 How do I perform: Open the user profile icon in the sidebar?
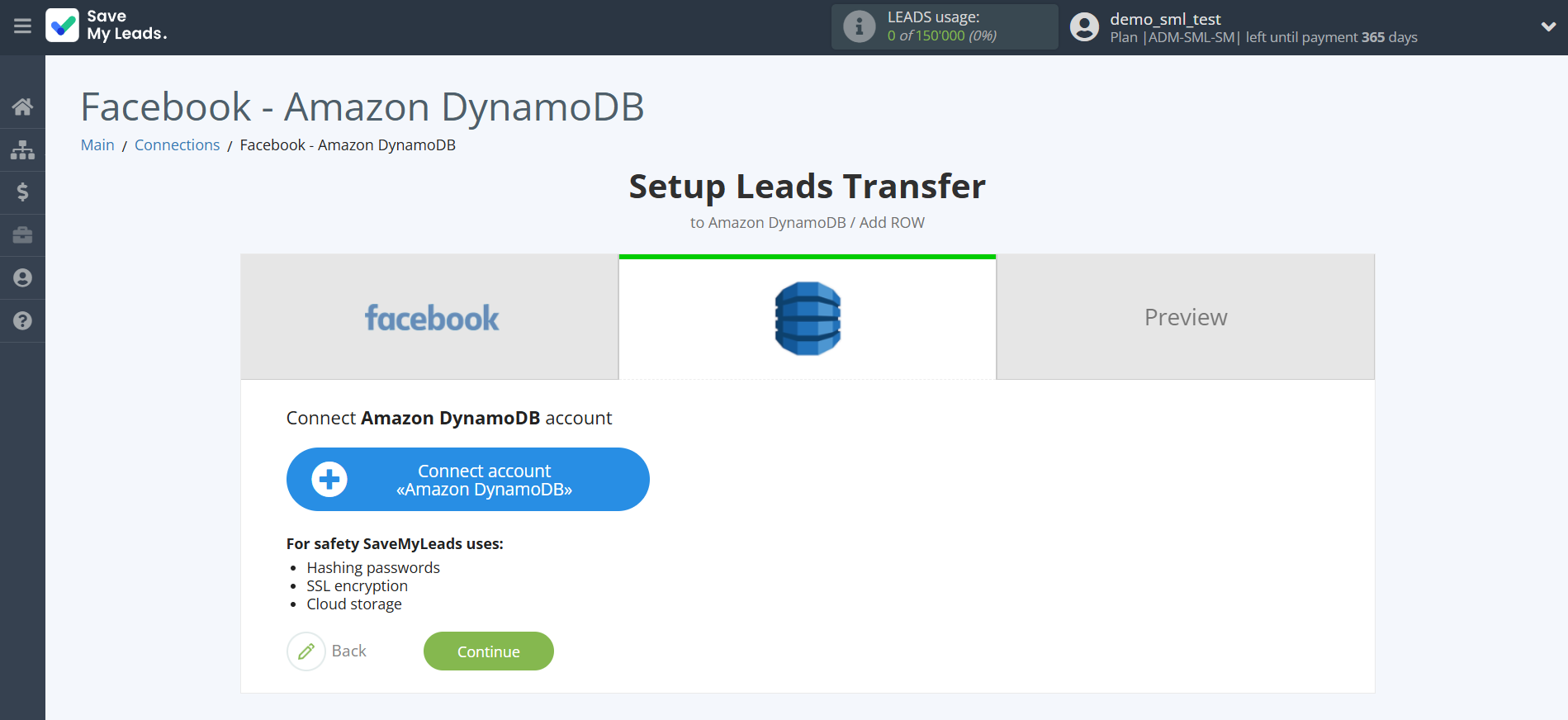click(22, 278)
